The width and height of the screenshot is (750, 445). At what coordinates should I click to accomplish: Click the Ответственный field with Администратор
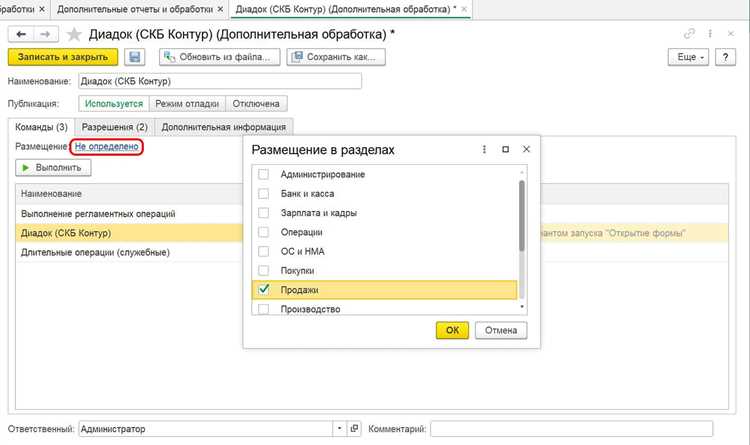[206, 429]
